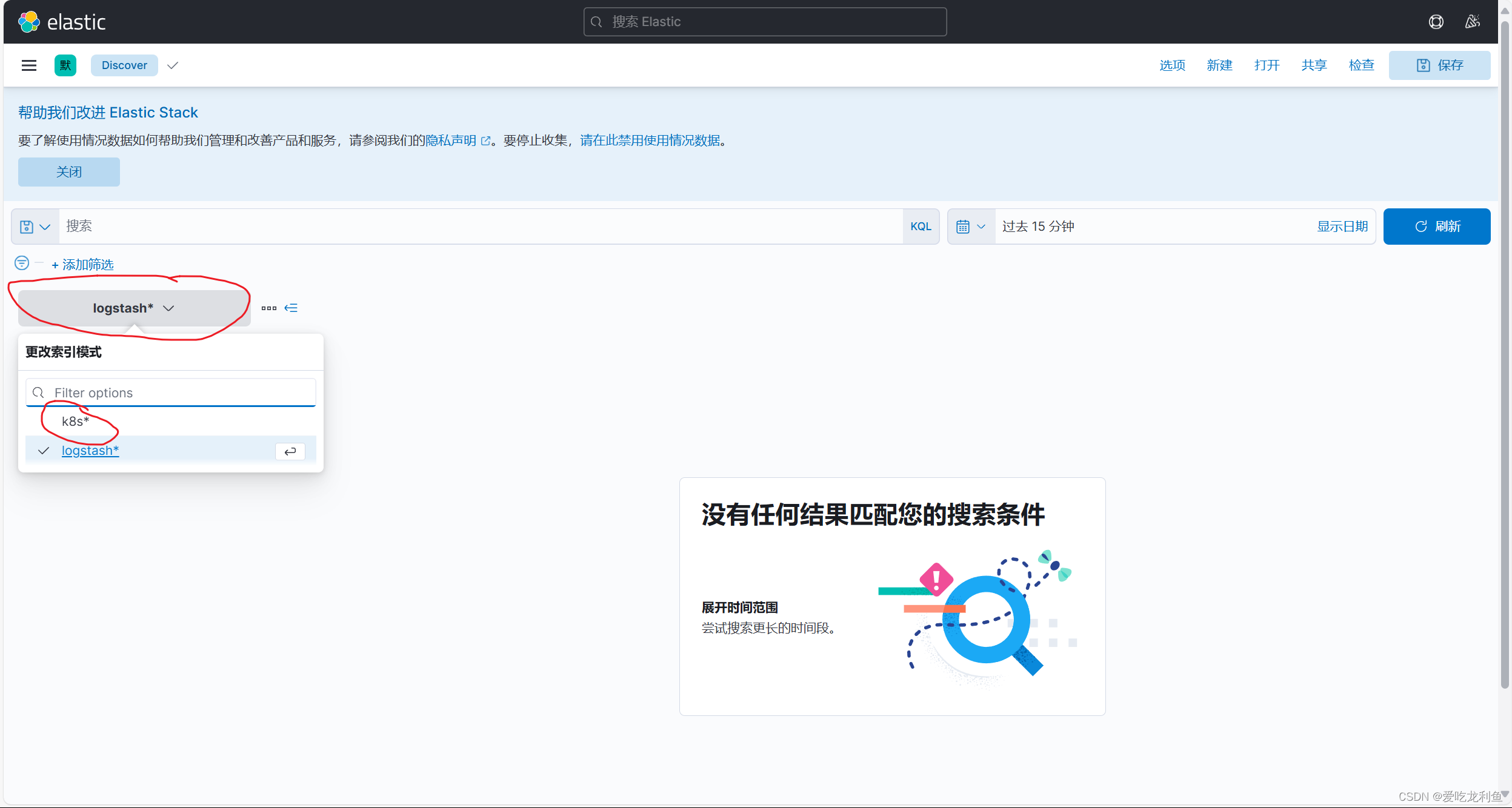
Task: Open the help lifebuoy icon
Action: [1436, 22]
